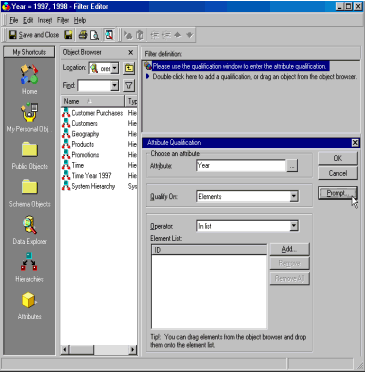
Task: Click the Remove button
Action: tap(289, 263)
